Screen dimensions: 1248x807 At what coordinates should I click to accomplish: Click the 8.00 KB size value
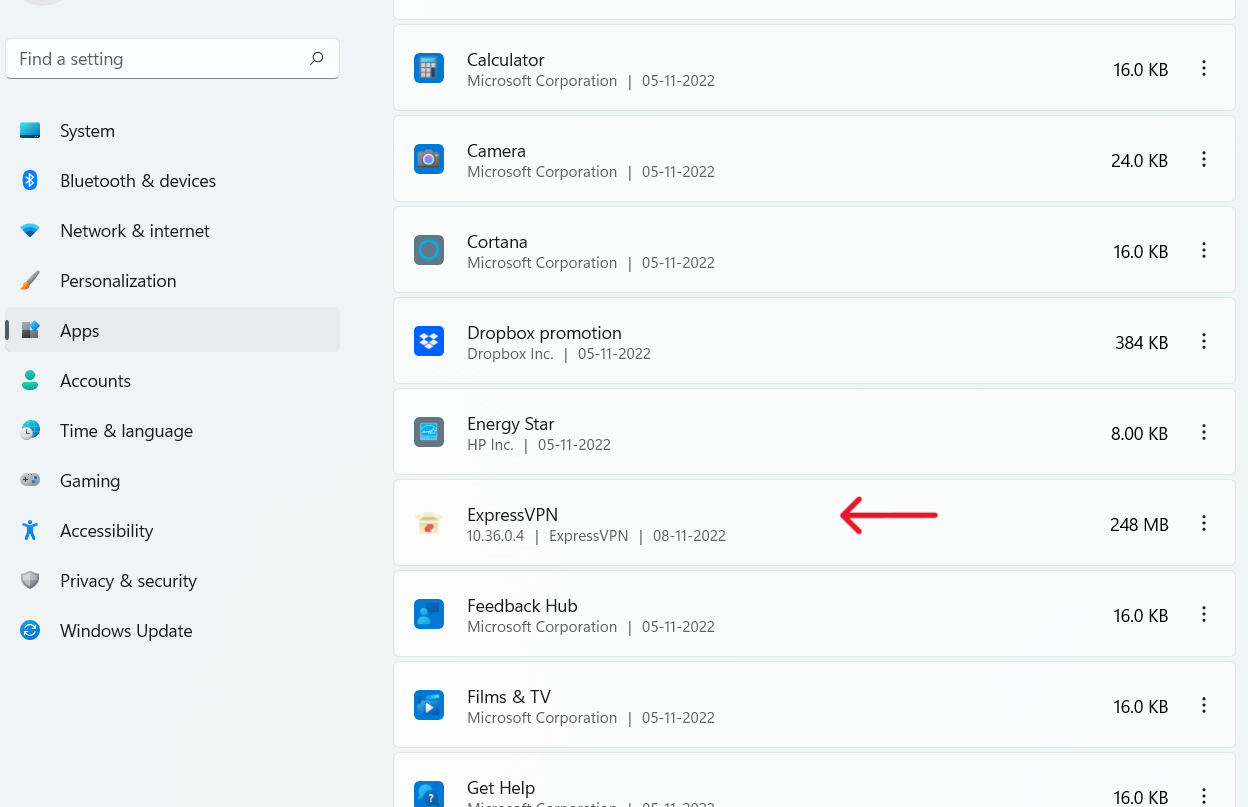tap(1139, 434)
